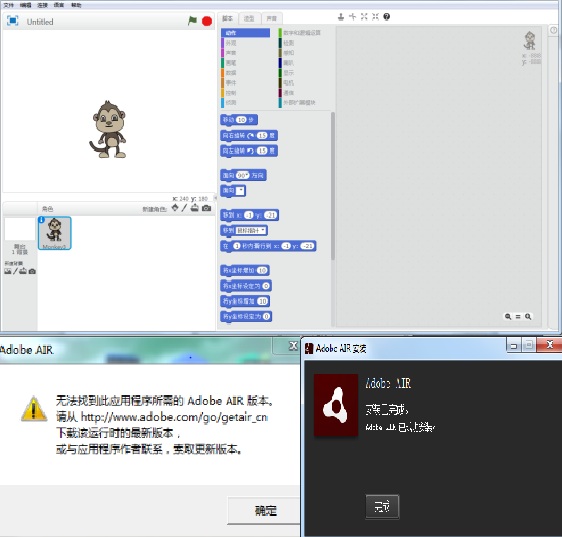Open the 编辑 menu
The width and height of the screenshot is (562, 537).
pyautogui.click(x=25, y=5)
